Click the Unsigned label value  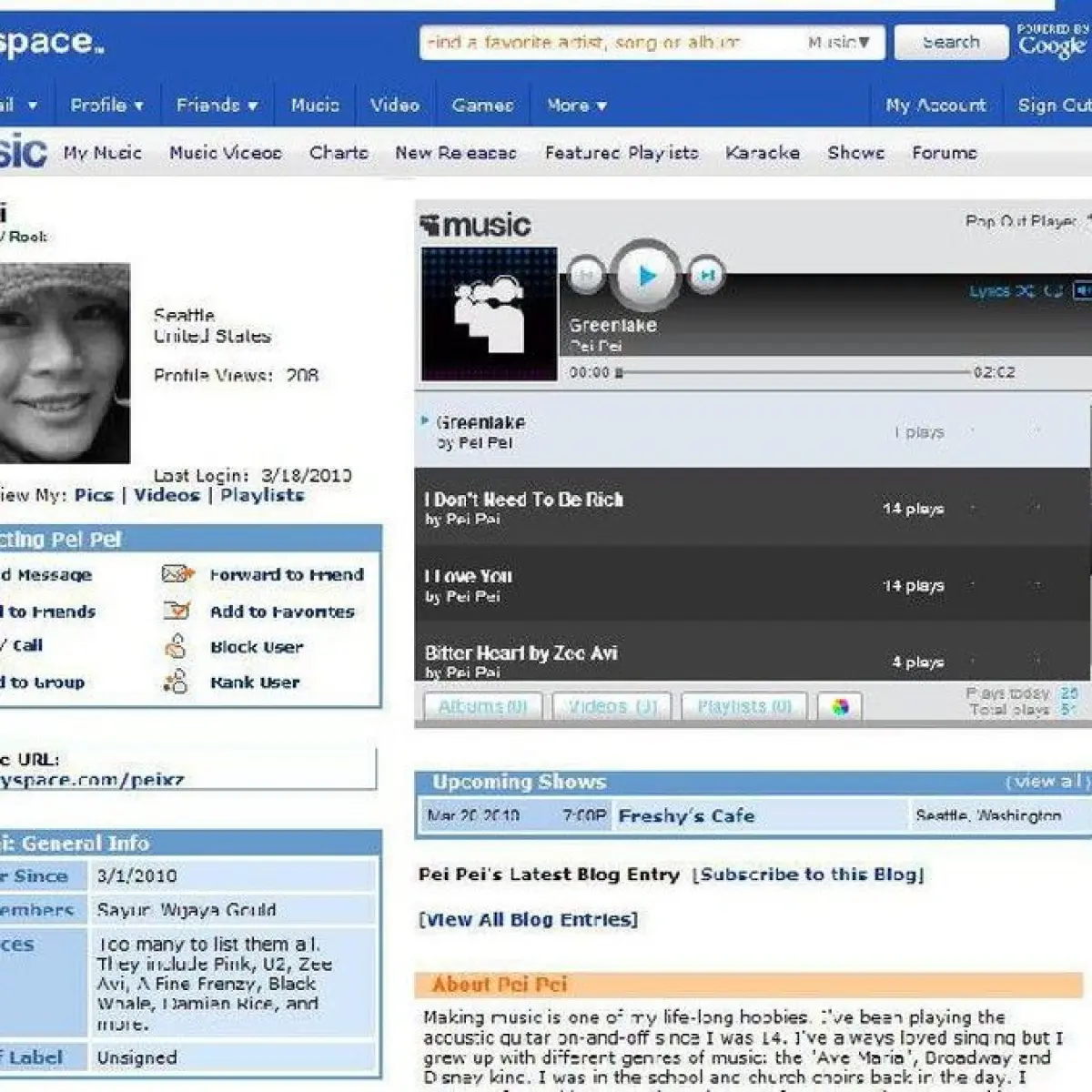pyautogui.click(x=137, y=1057)
